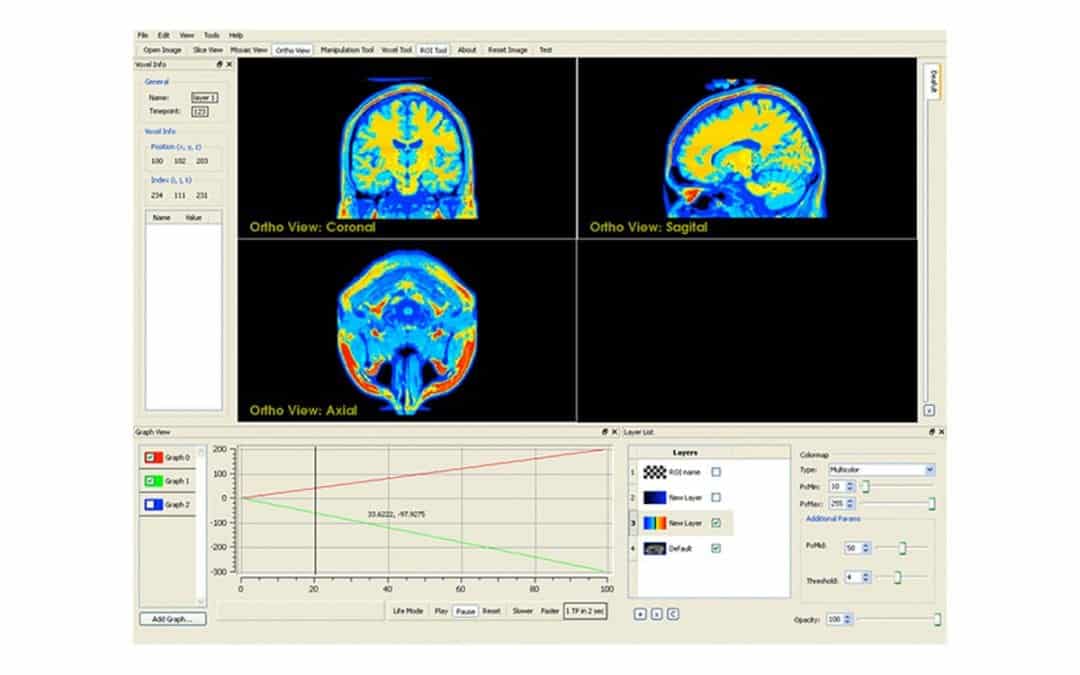Toggle the Graph 0 checkbox
The width and height of the screenshot is (1080, 675).
(x=150, y=457)
